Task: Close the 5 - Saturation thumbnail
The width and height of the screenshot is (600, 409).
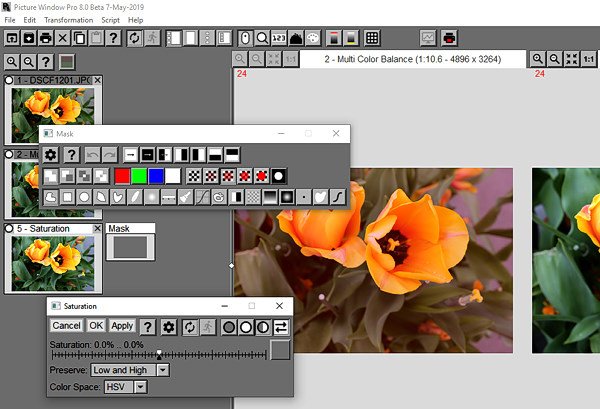Action: 98,228
